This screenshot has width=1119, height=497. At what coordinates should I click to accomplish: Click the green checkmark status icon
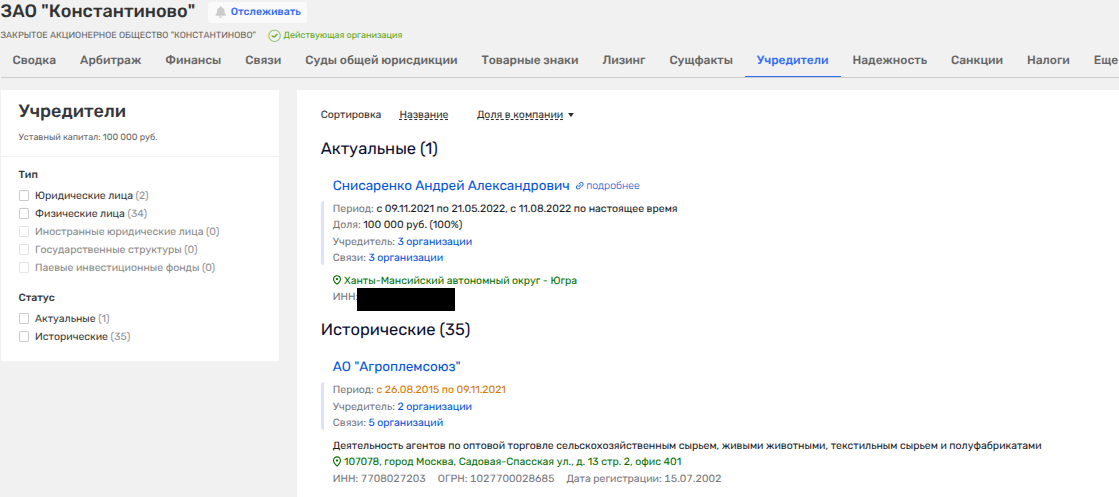pos(274,35)
